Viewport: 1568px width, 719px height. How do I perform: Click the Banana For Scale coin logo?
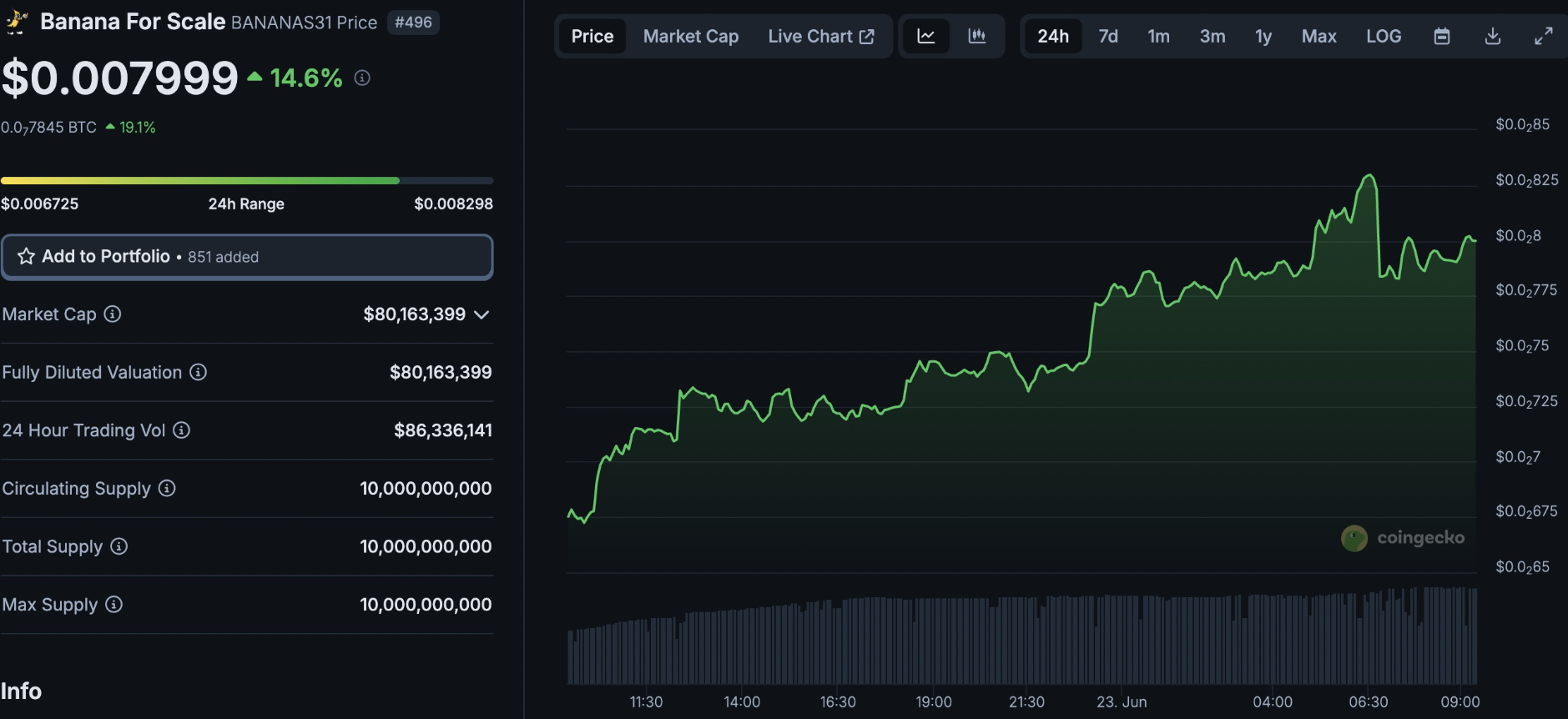click(x=16, y=22)
